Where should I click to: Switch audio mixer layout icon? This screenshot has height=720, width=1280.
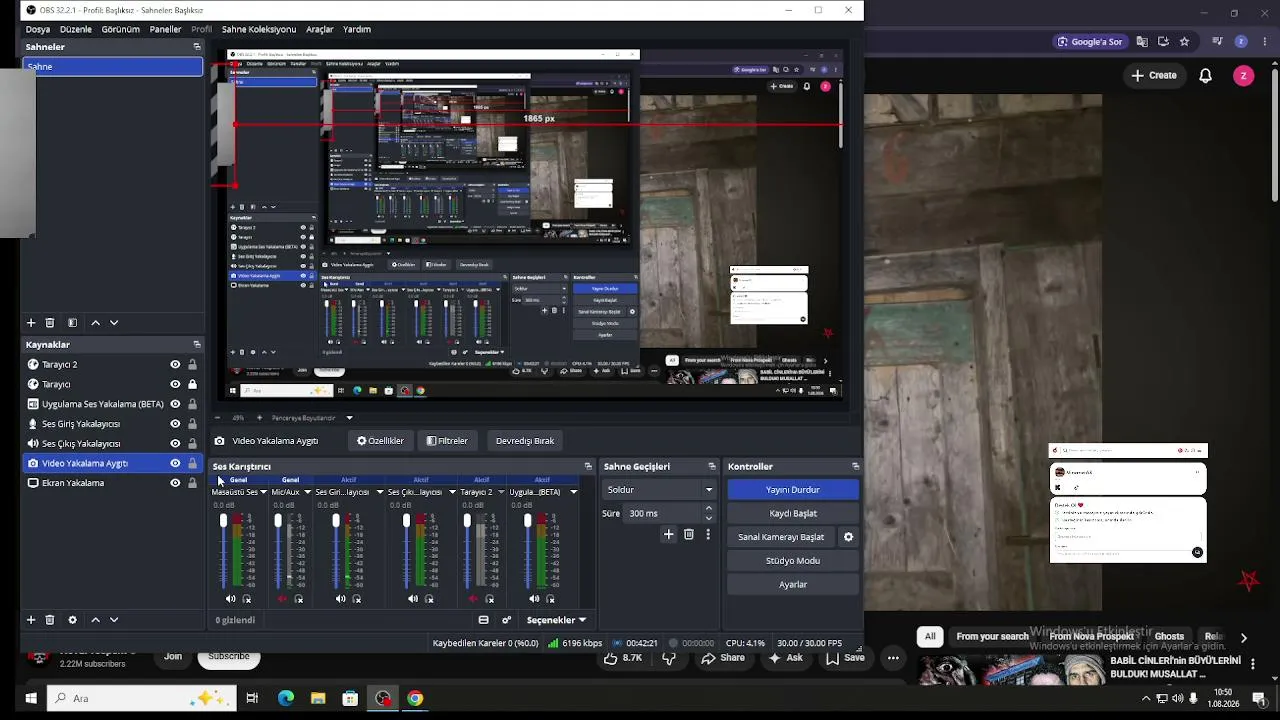coord(484,620)
